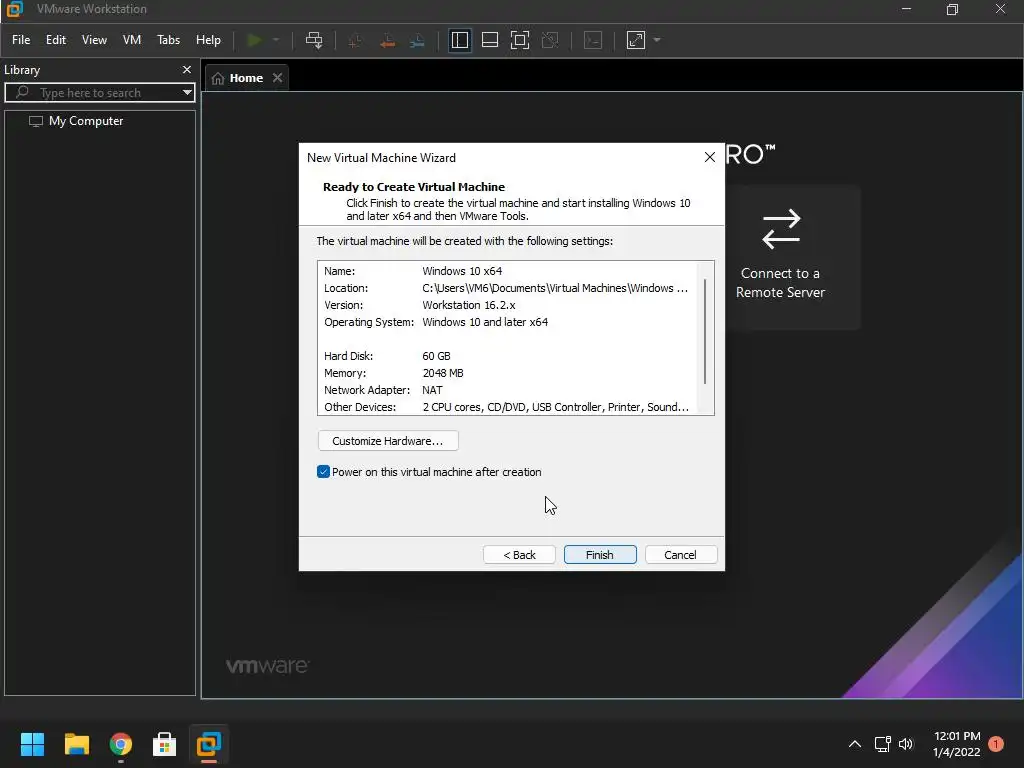Click the Other Devices row text

506,407
